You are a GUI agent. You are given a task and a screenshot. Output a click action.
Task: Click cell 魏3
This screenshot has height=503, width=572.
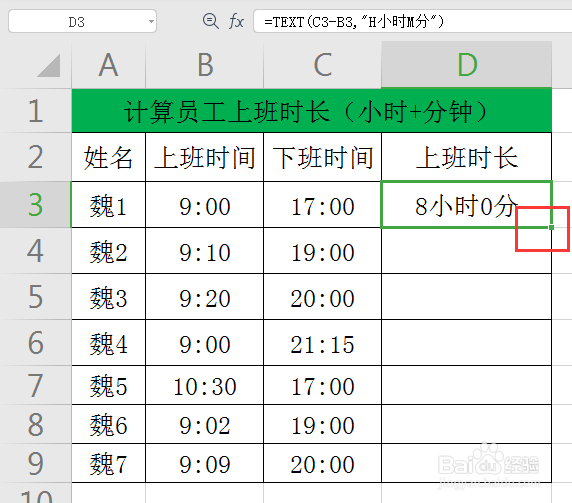(108, 297)
